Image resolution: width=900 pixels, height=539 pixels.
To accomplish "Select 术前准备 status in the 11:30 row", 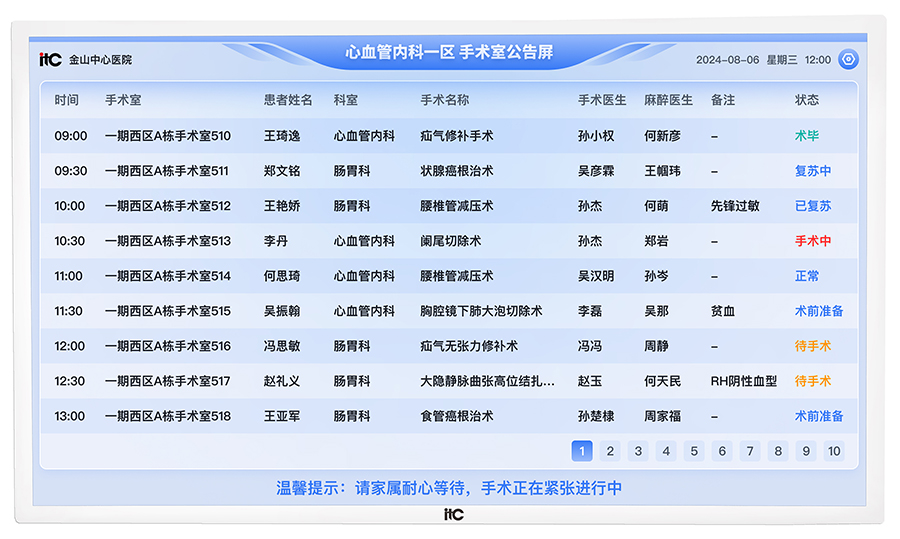I will click(x=819, y=311).
